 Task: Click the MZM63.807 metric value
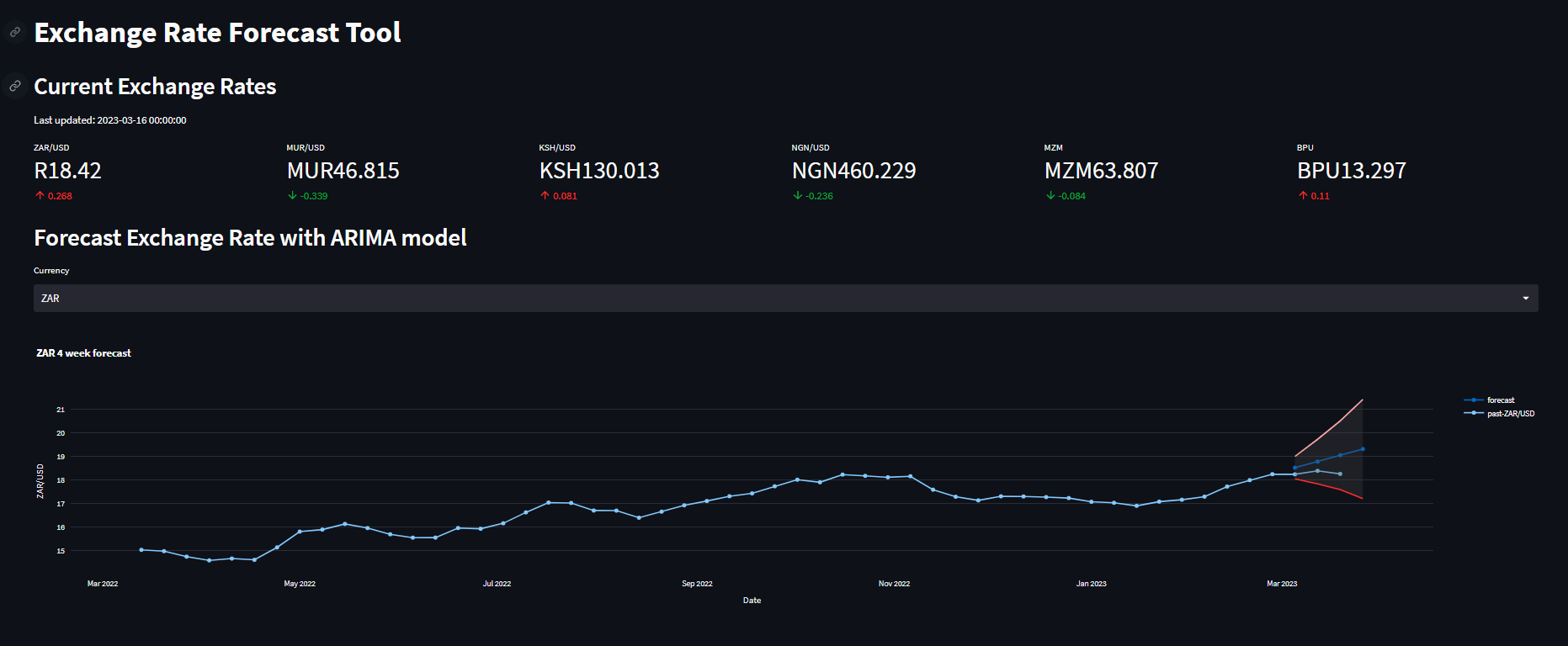point(1101,171)
